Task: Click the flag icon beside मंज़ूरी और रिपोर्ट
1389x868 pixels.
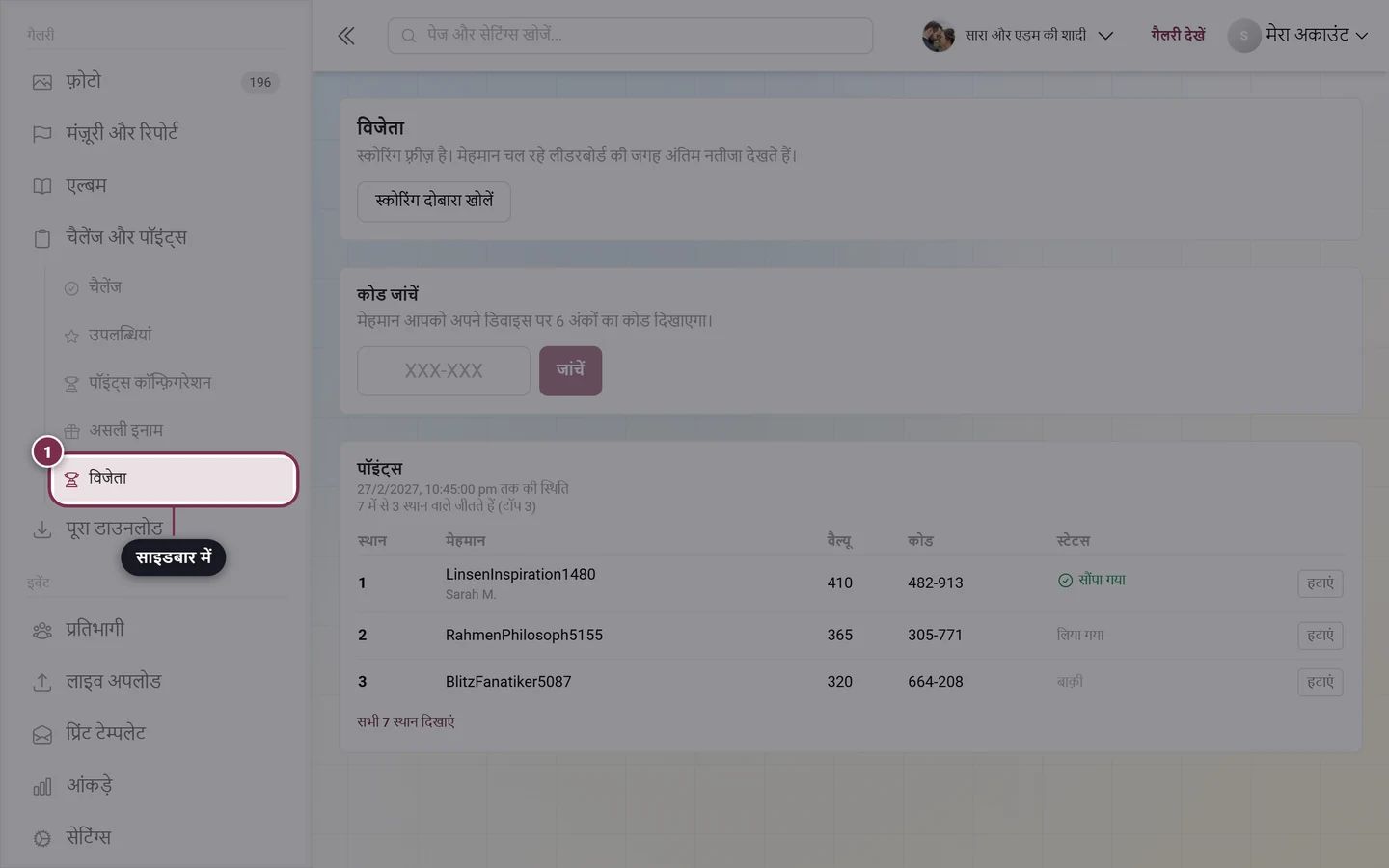Action: [42, 134]
